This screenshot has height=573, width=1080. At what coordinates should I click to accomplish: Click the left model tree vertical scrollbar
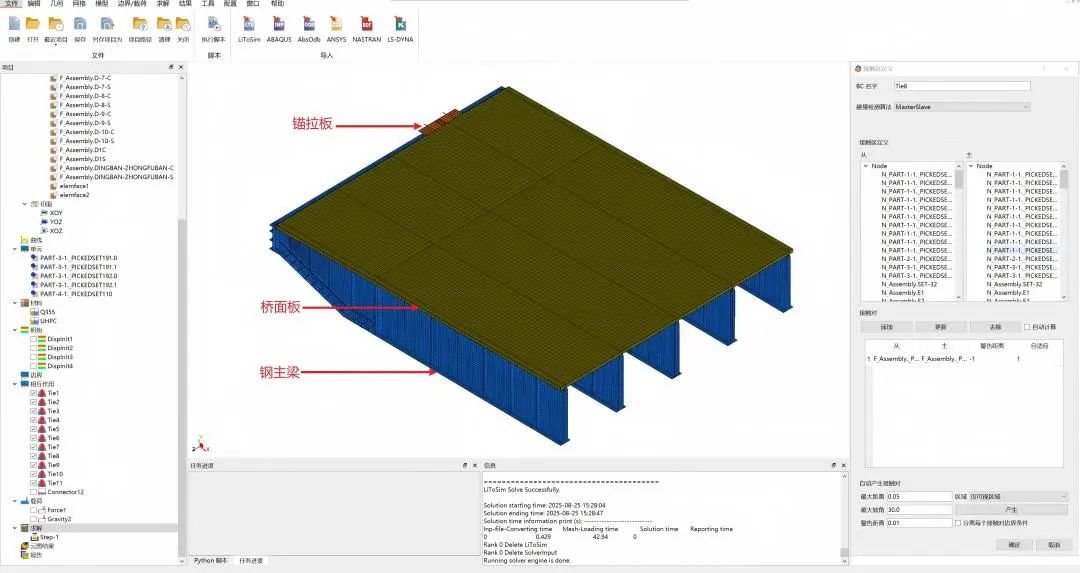181,300
